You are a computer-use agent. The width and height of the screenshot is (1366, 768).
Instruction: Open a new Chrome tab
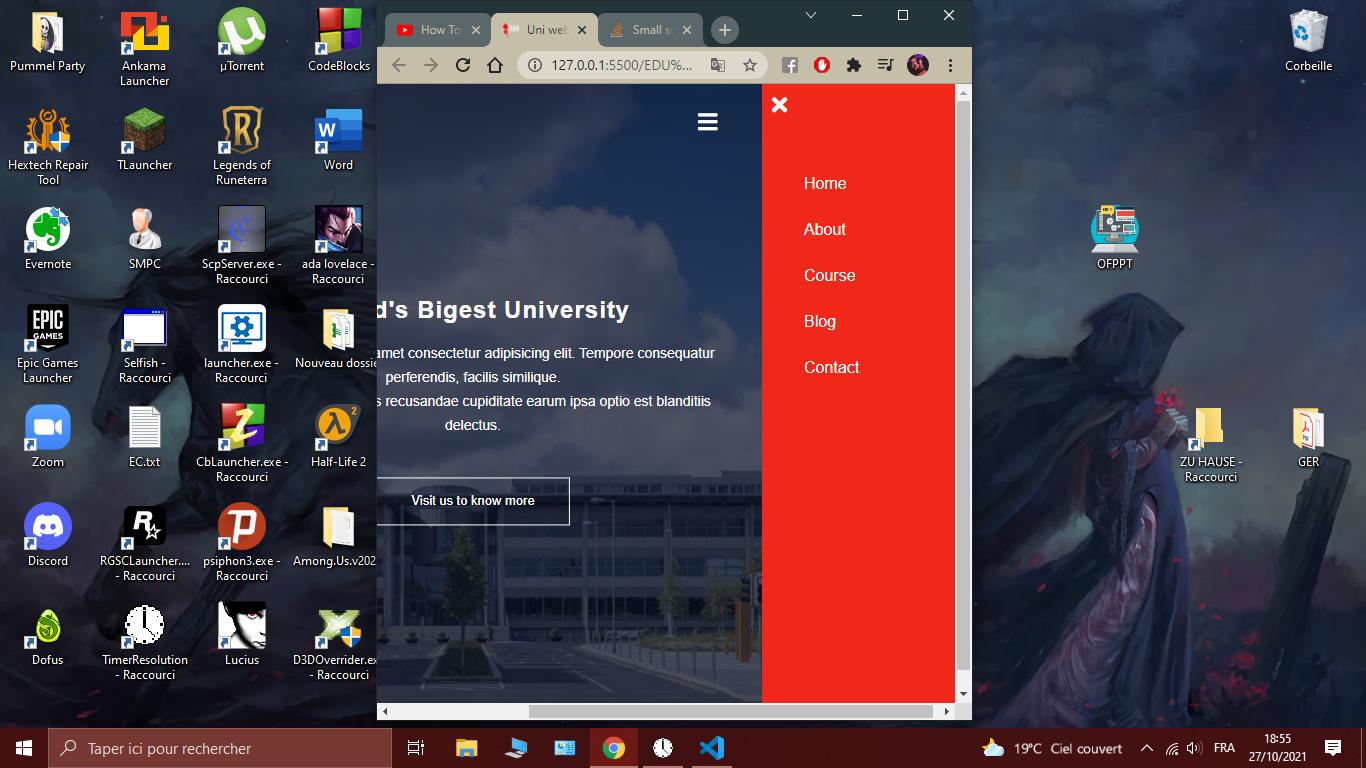point(725,30)
